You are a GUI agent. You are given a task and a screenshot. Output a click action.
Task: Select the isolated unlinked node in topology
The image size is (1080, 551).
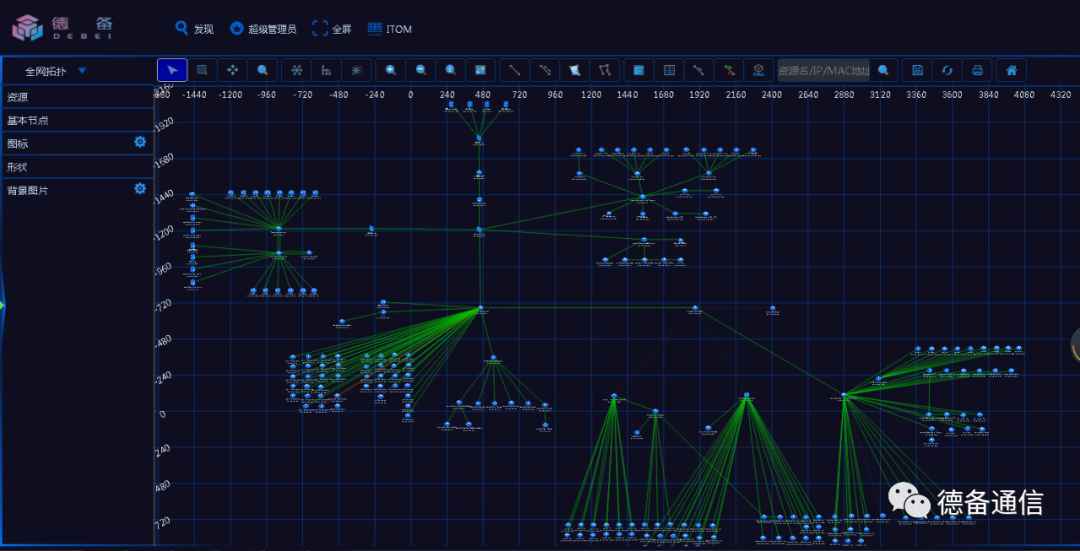pyautogui.click(x=773, y=309)
